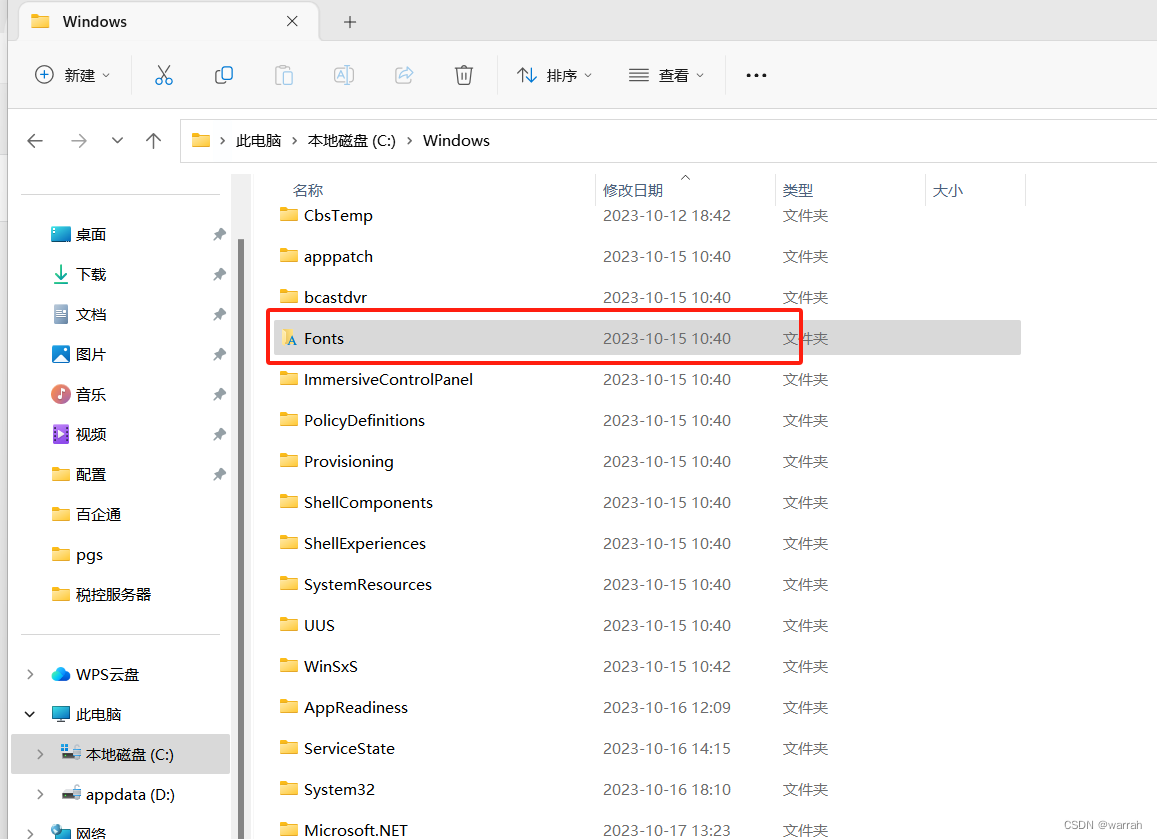The height and width of the screenshot is (839, 1157).
Task: Click the see more ellipsis button
Action: tap(756, 74)
